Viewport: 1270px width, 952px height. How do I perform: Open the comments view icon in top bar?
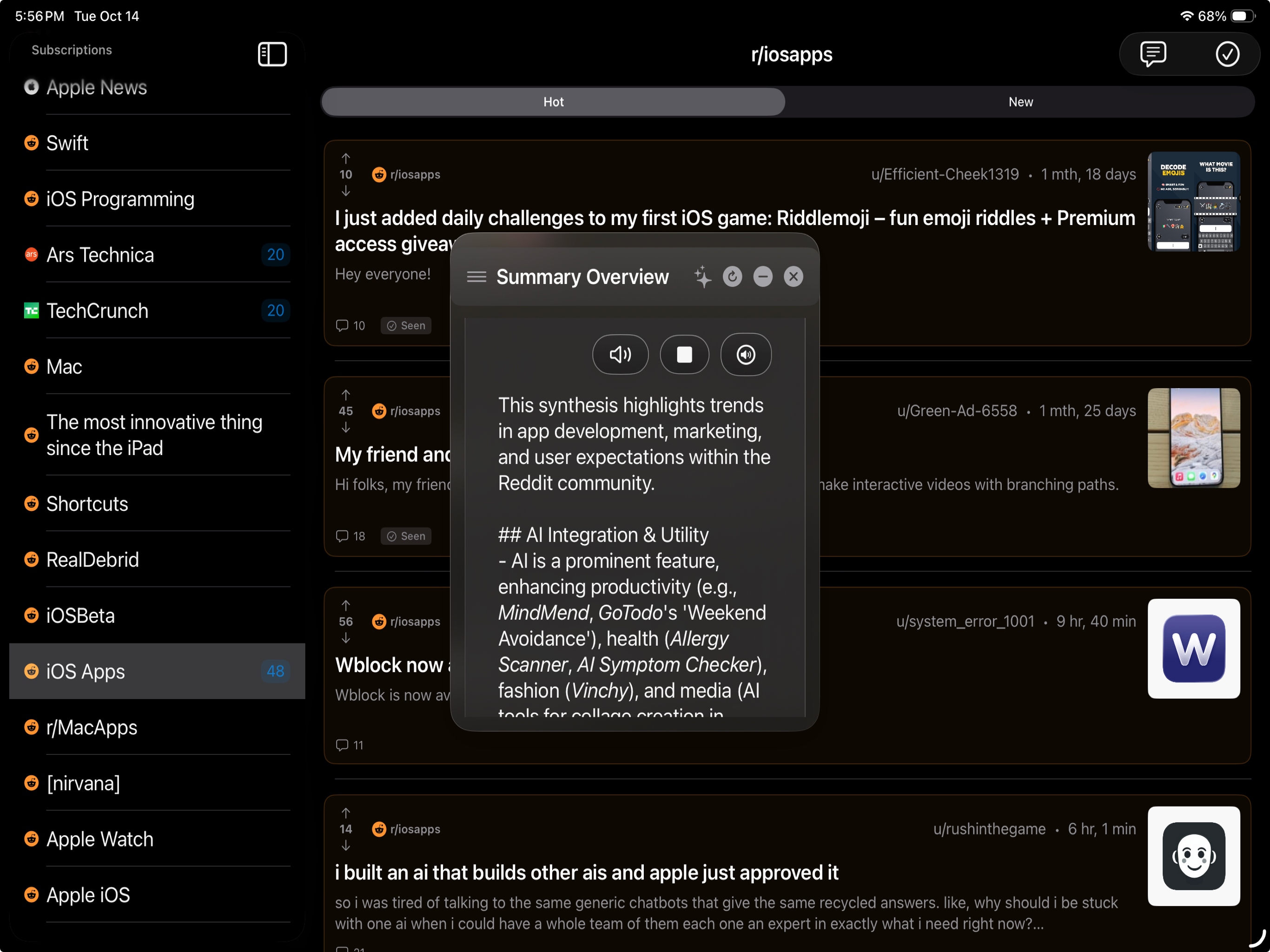[1152, 54]
